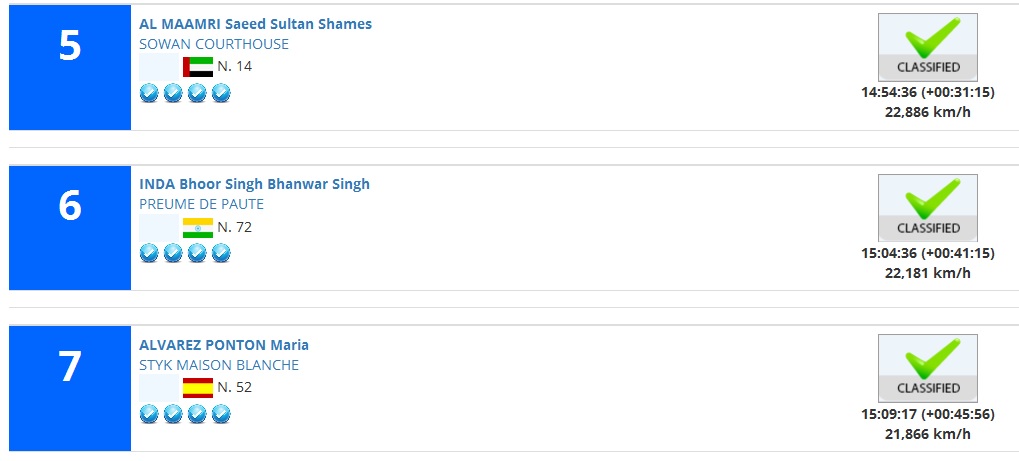The image size is (1019, 461).
Task: Click third blue check badge under Alvarez Ponton
Action: point(197,414)
